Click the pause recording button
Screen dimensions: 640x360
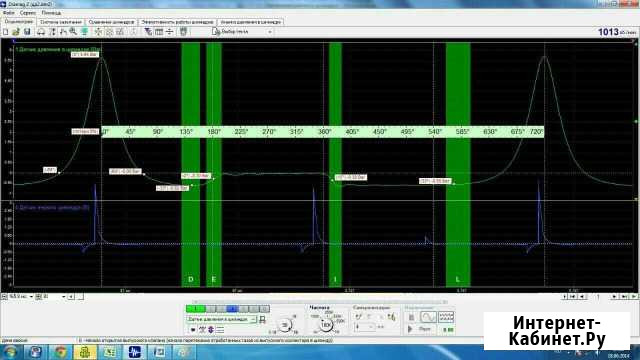tap(411, 317)
